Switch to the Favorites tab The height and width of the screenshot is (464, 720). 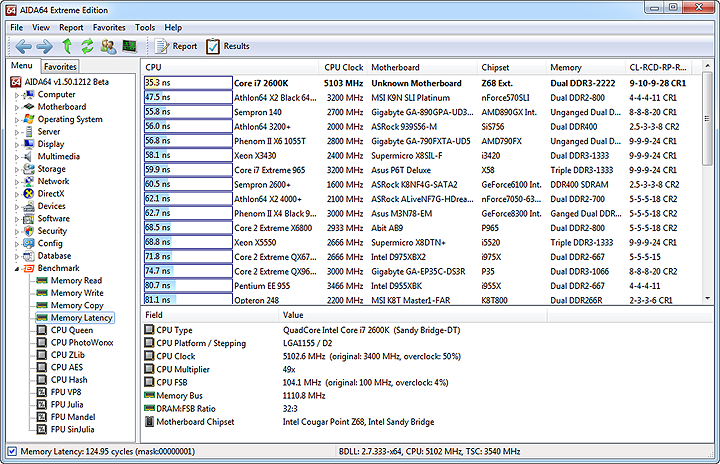60,67
